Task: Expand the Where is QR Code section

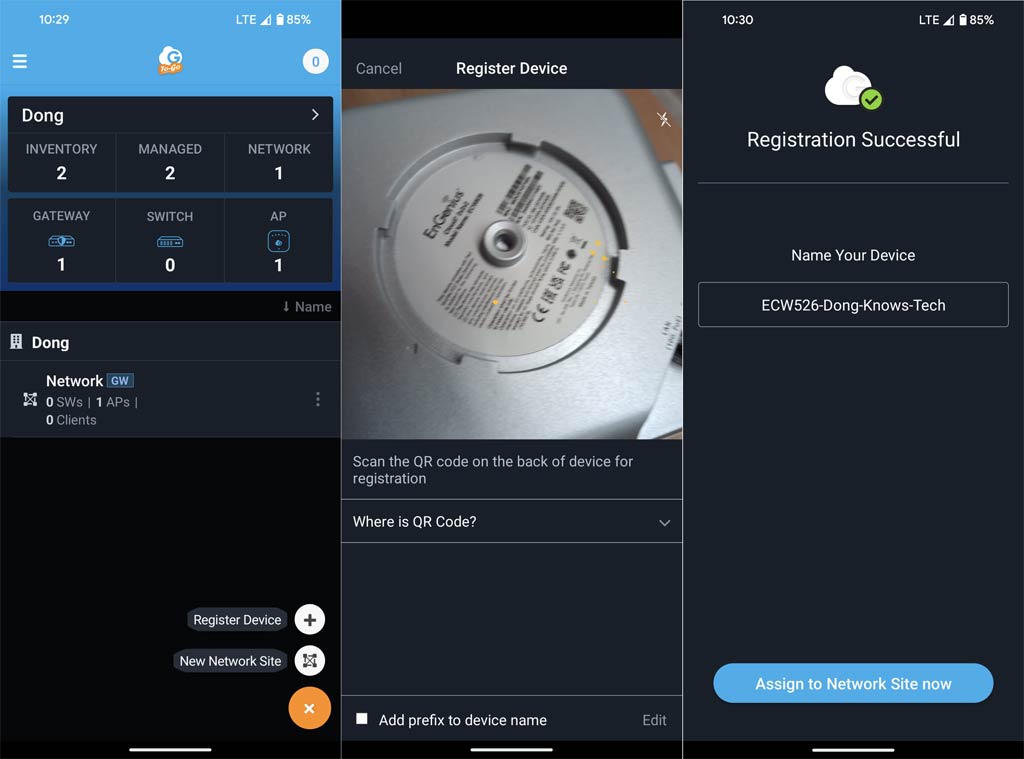Action: pos(512,522)
